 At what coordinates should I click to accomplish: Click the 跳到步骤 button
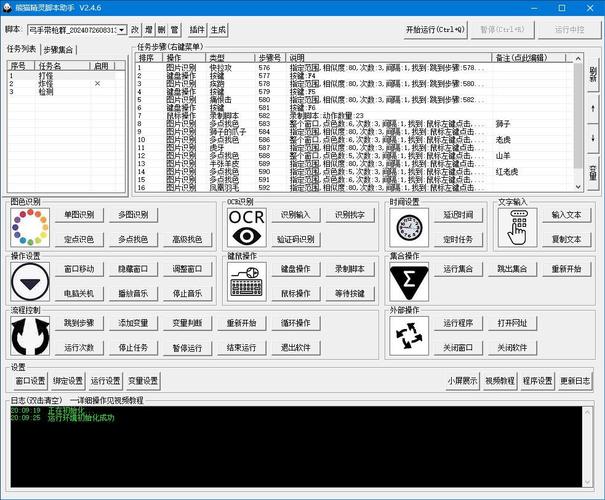[79, 323]
